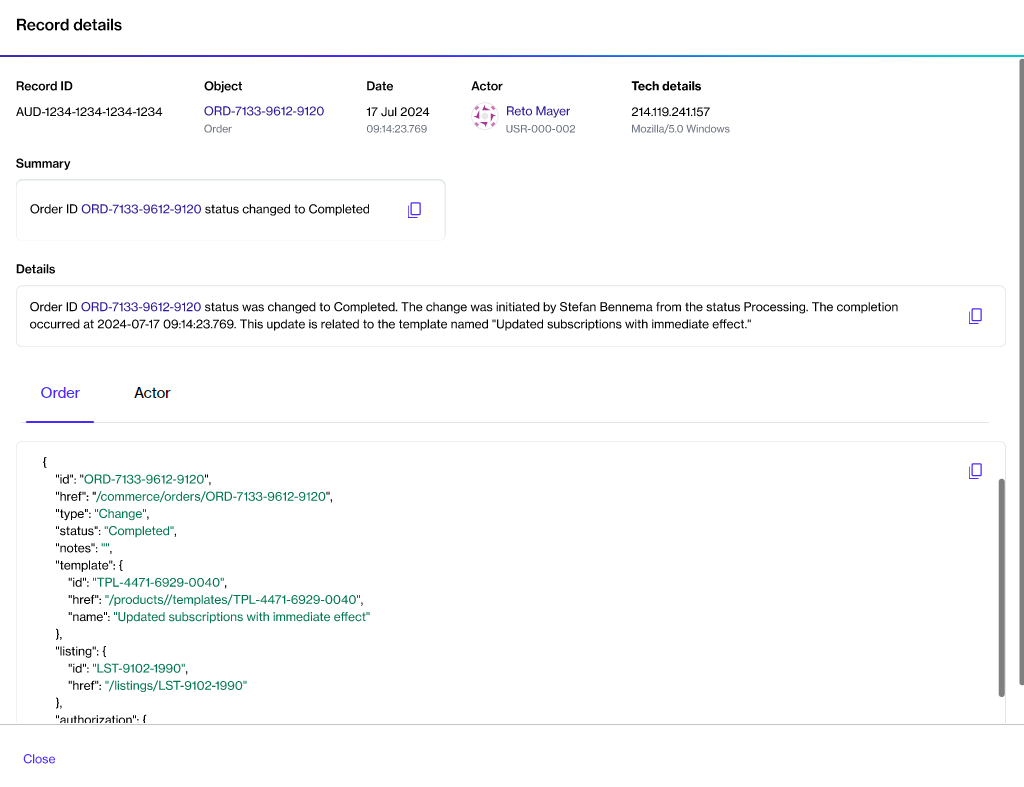This screenshot has width=1024, height=787.
Task: Click Reto Mayer's avatar icon
Action: click(x=485, y=118)
